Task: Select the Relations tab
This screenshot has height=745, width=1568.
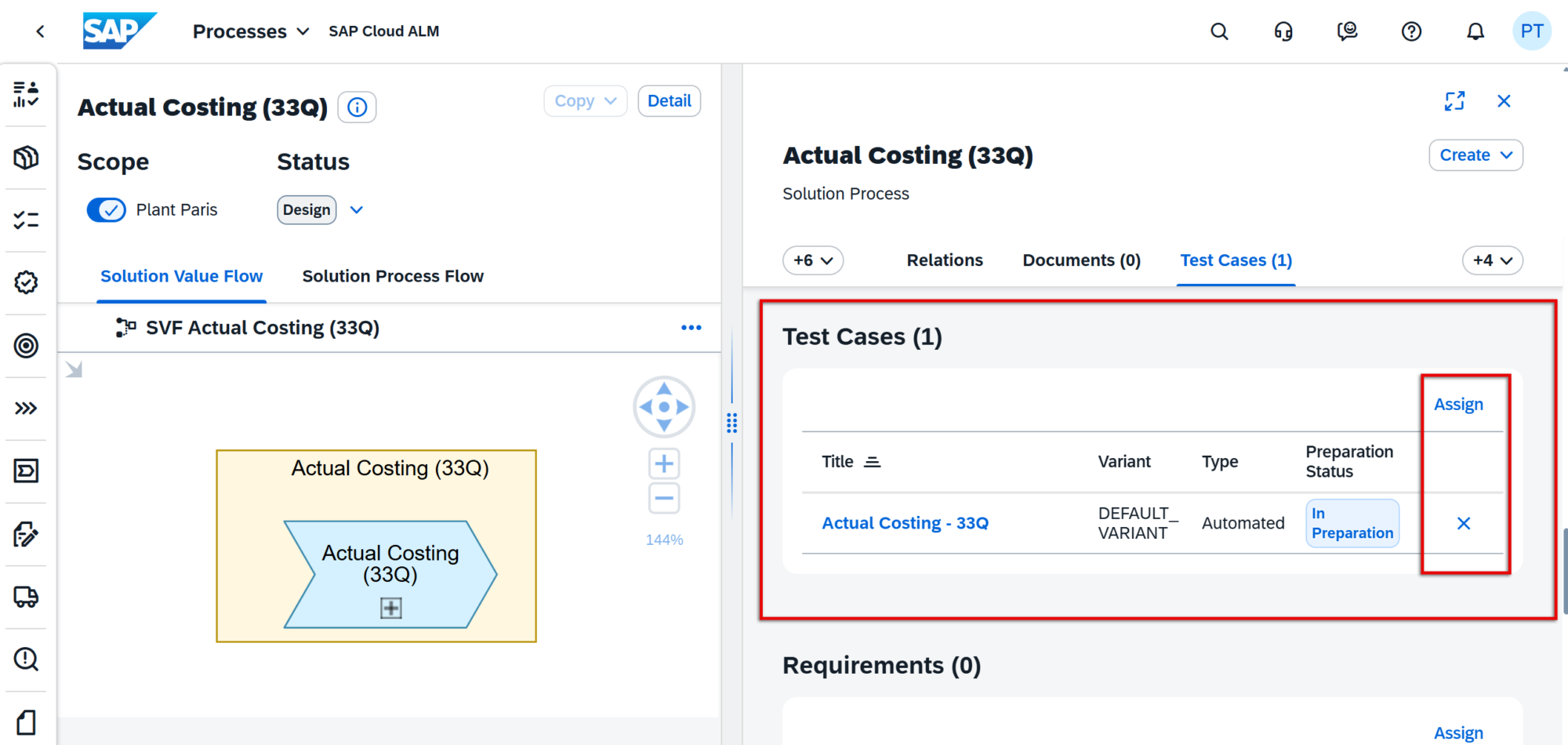Action: click(944, 260)
